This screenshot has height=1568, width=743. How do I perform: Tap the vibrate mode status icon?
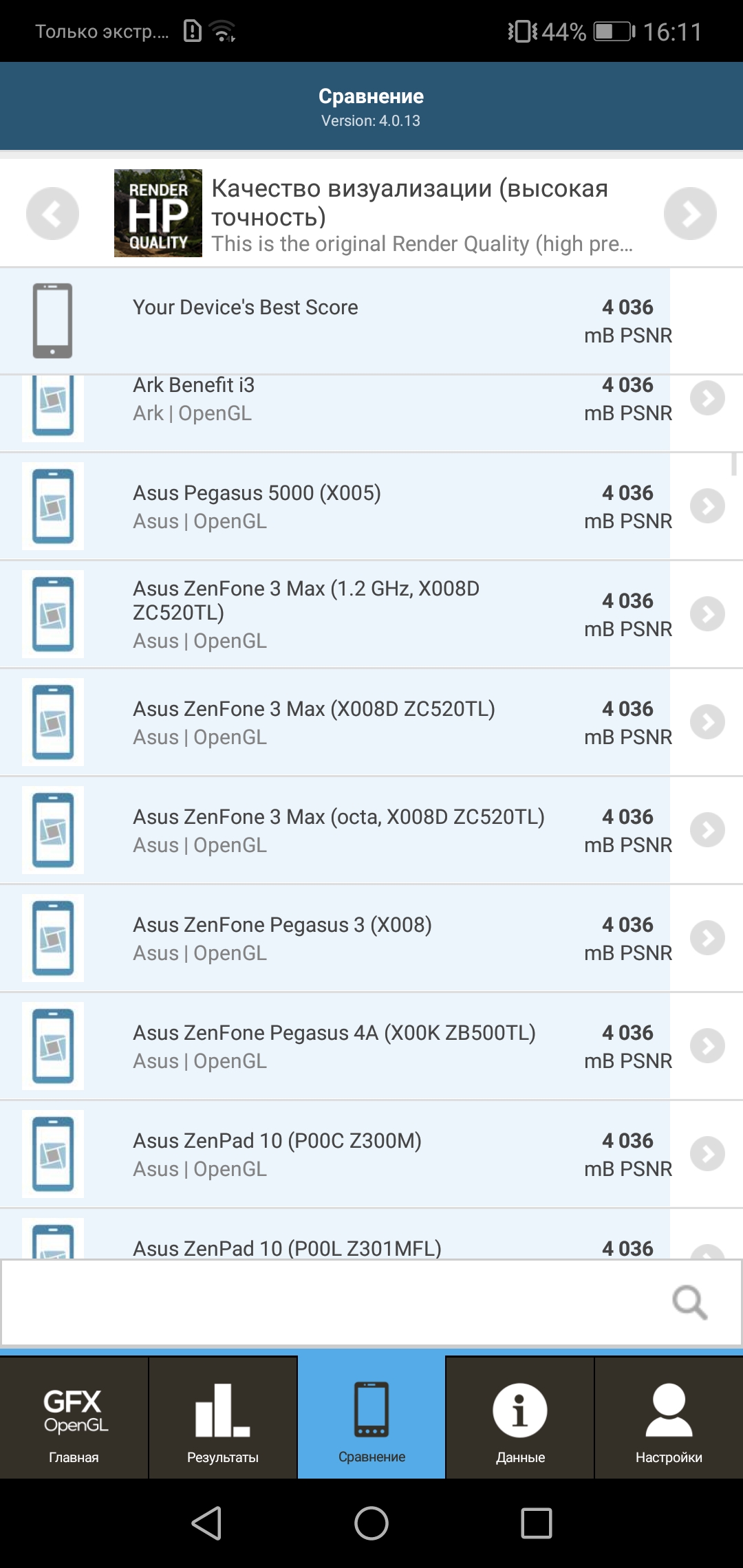click(x=523, y=31)
